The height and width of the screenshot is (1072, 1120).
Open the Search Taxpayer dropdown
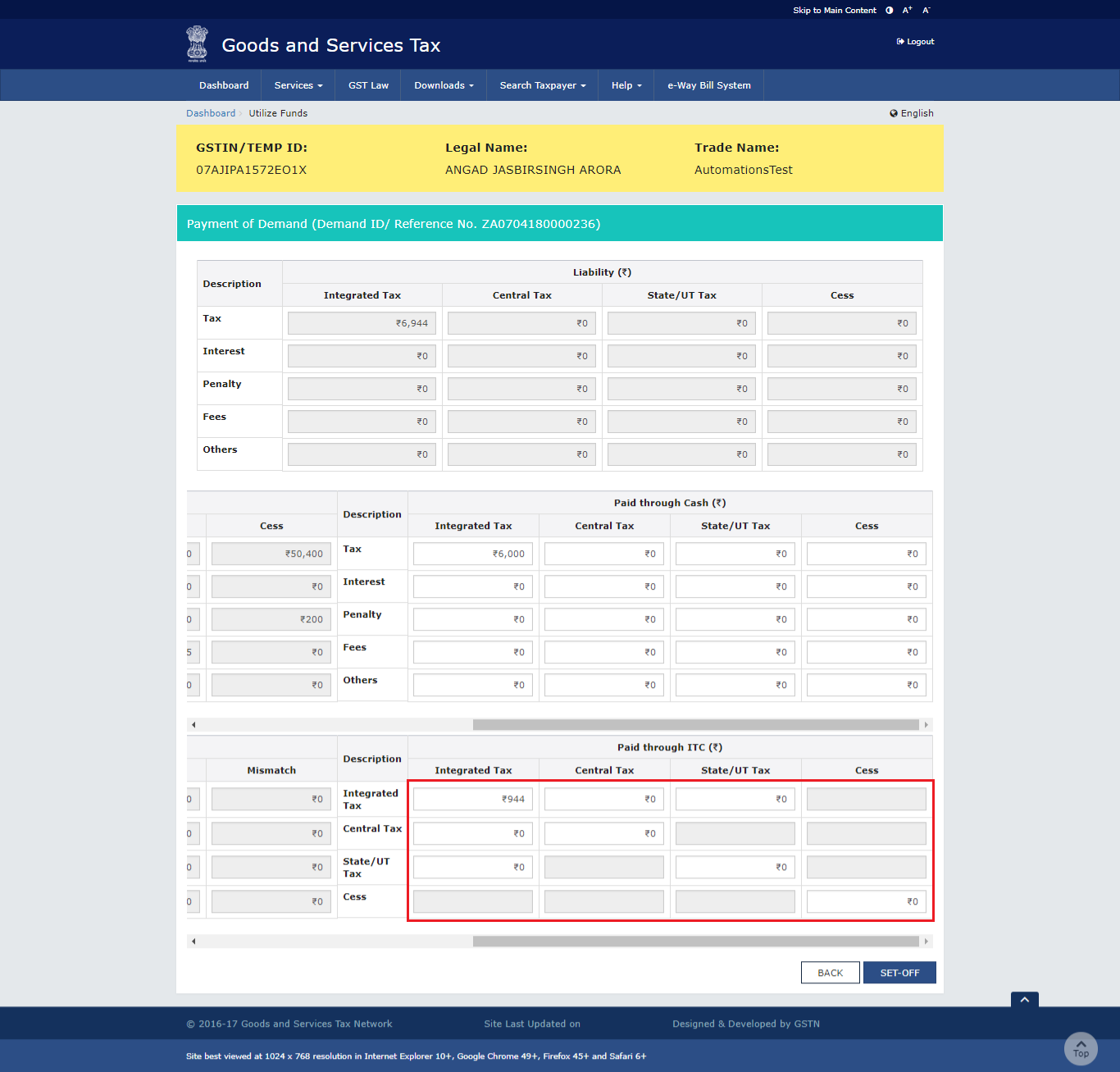pyautogui.click(x=542, y=85)
